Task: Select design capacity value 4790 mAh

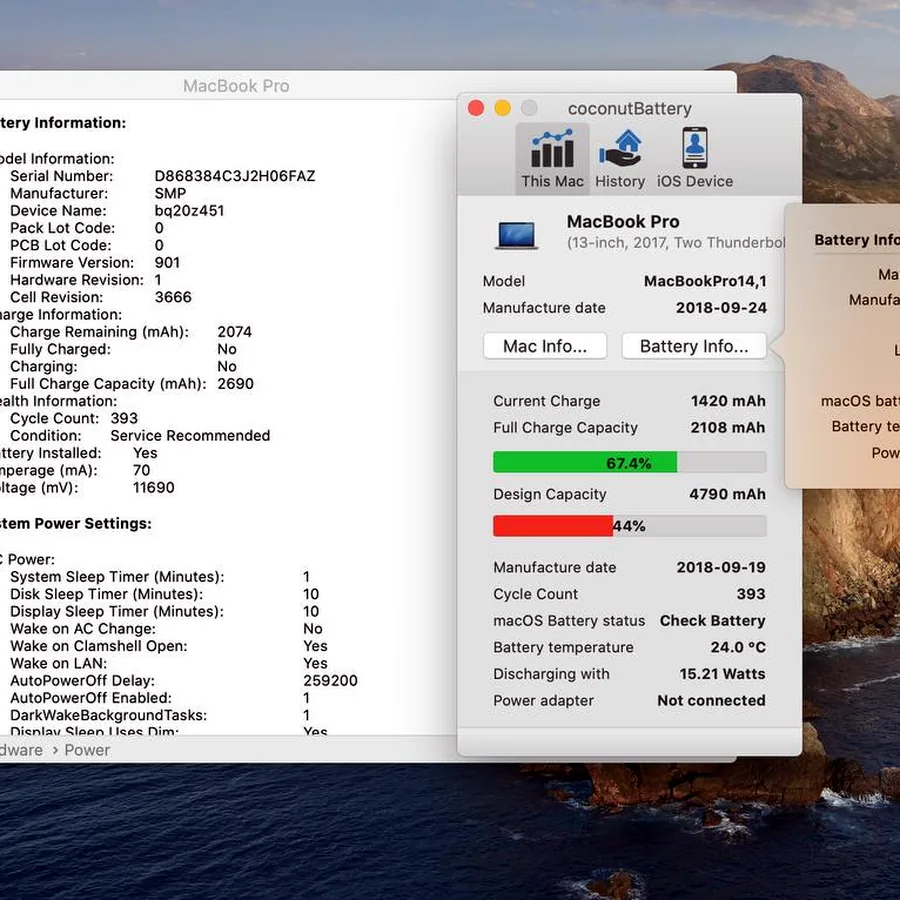Action: [727, 494]
